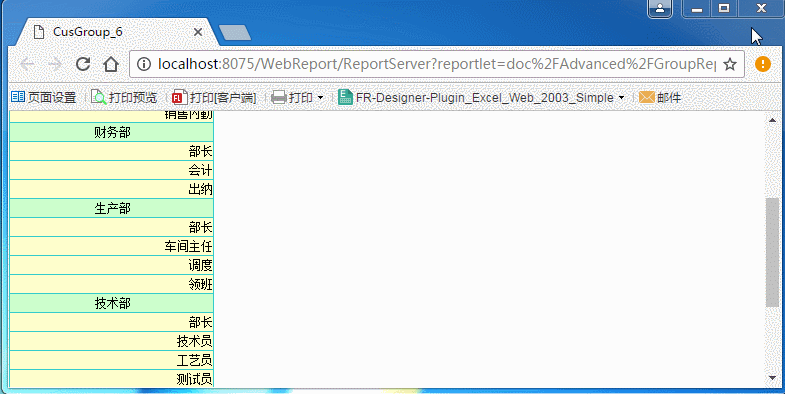
Task: Open the orange alert menu icon
Action: click(x=762, y=64)
